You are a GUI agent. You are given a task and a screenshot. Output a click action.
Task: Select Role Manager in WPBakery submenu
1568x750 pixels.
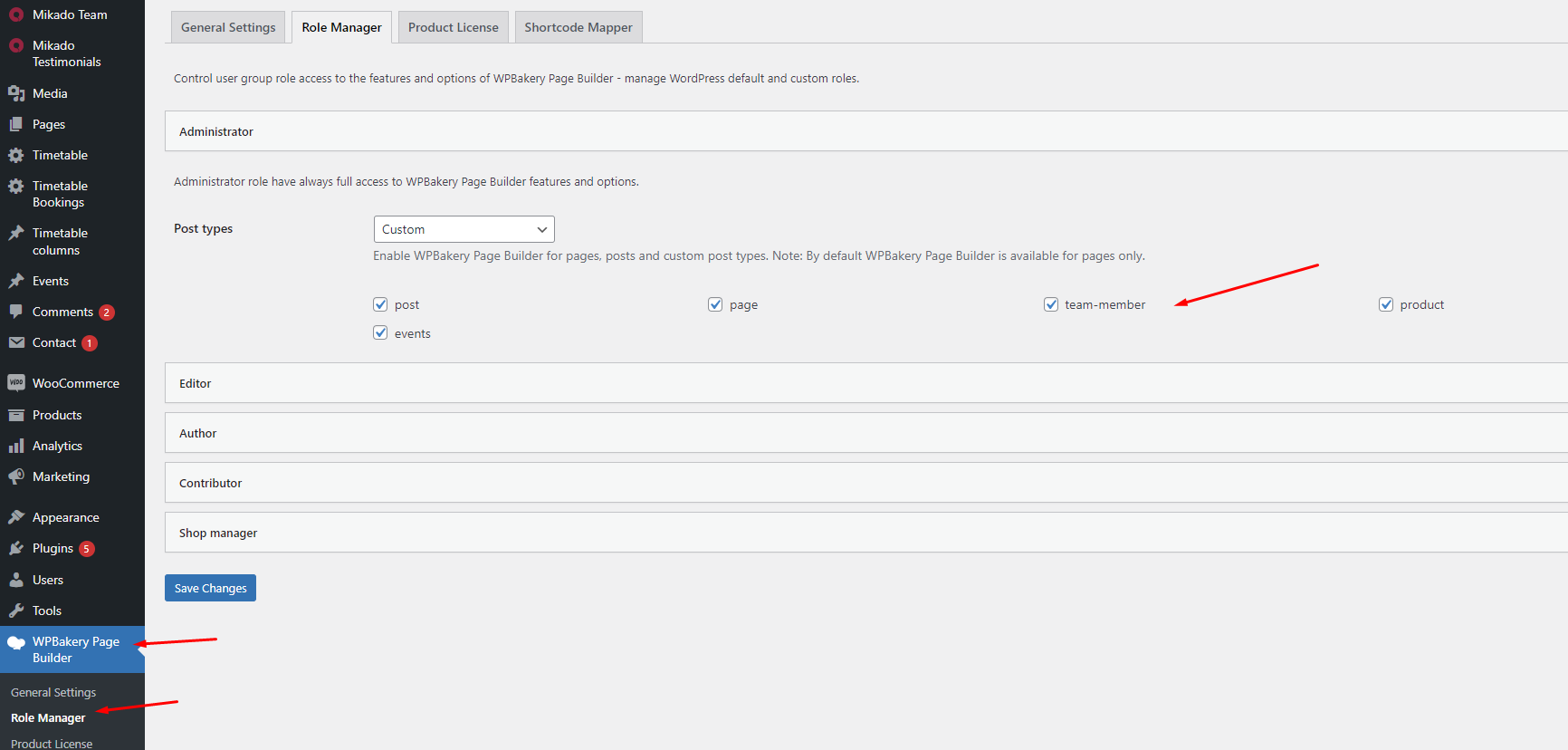[48, 717]
